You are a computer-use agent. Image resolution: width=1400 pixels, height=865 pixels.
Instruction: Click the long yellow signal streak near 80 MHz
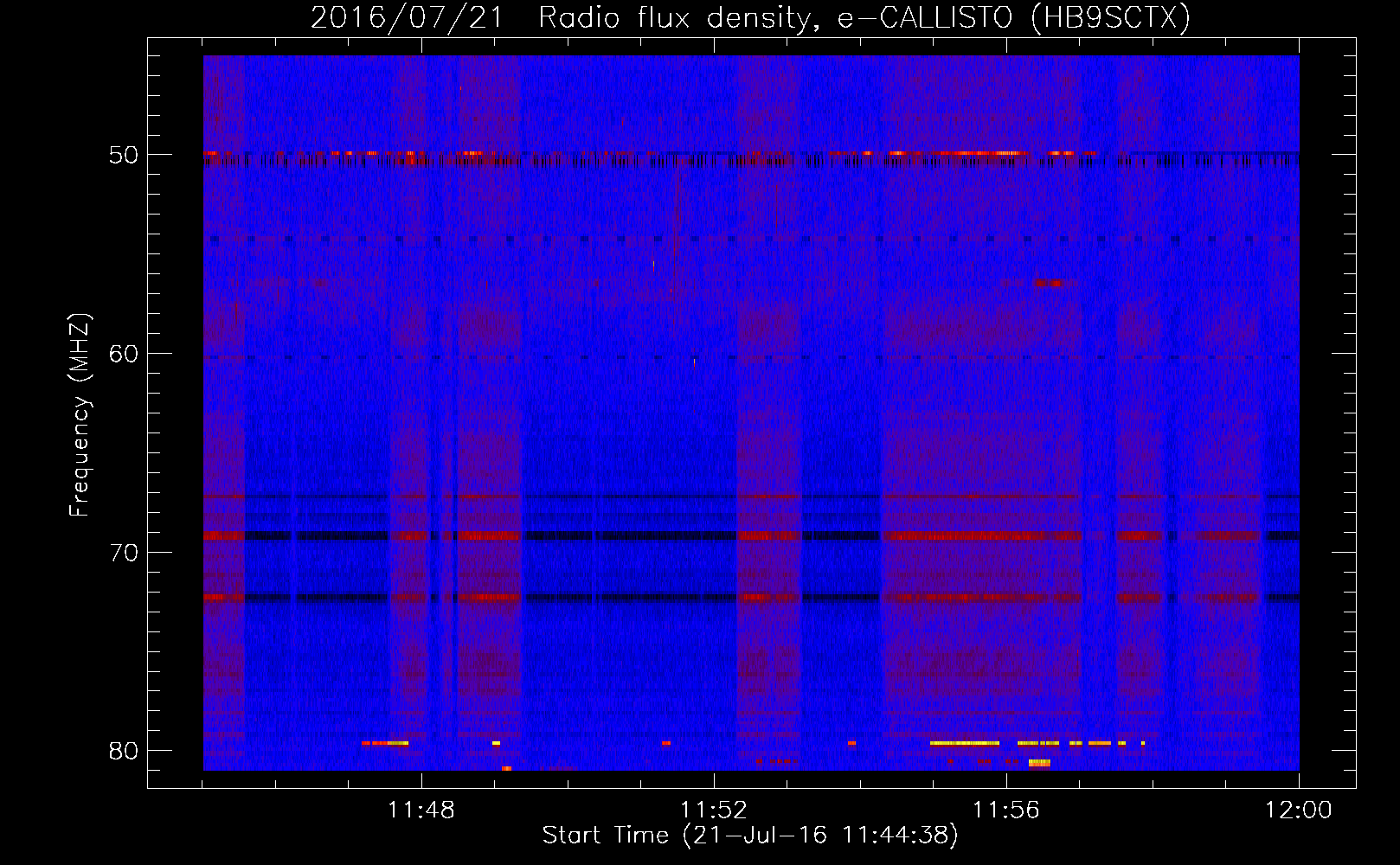click(965, 743)
